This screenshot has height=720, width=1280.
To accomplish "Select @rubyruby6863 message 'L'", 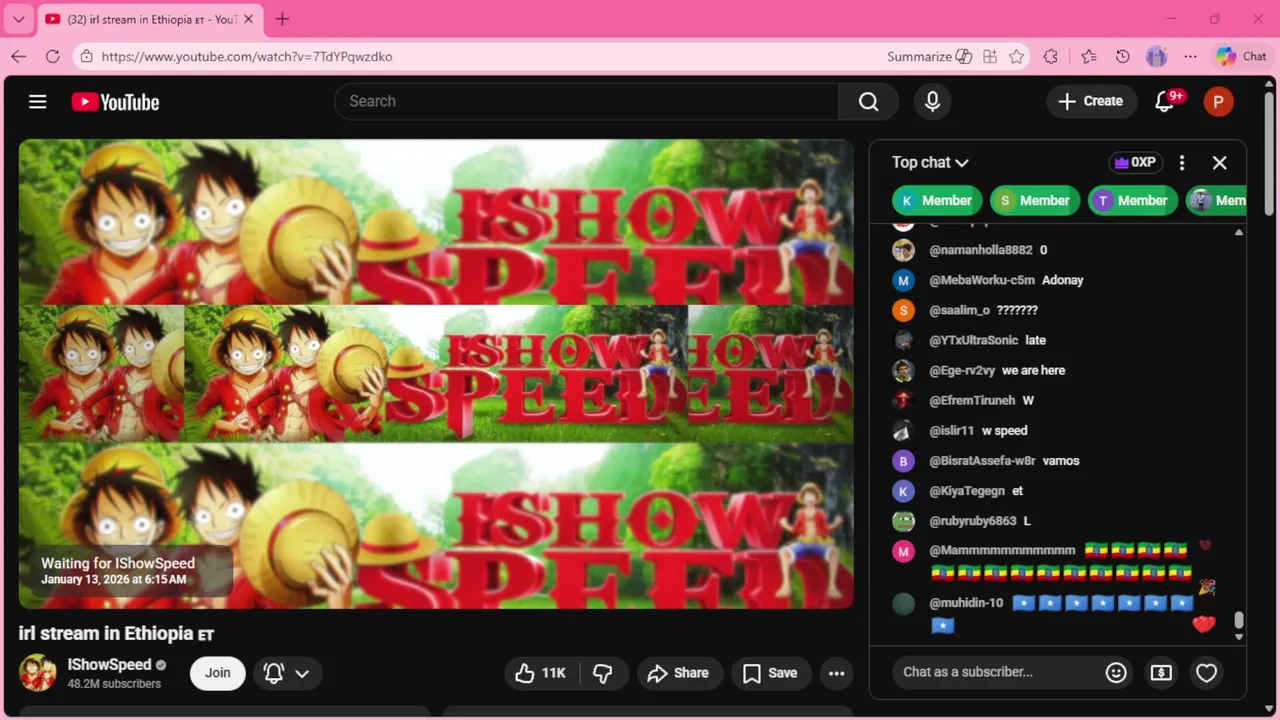I will pos(1027,521).
